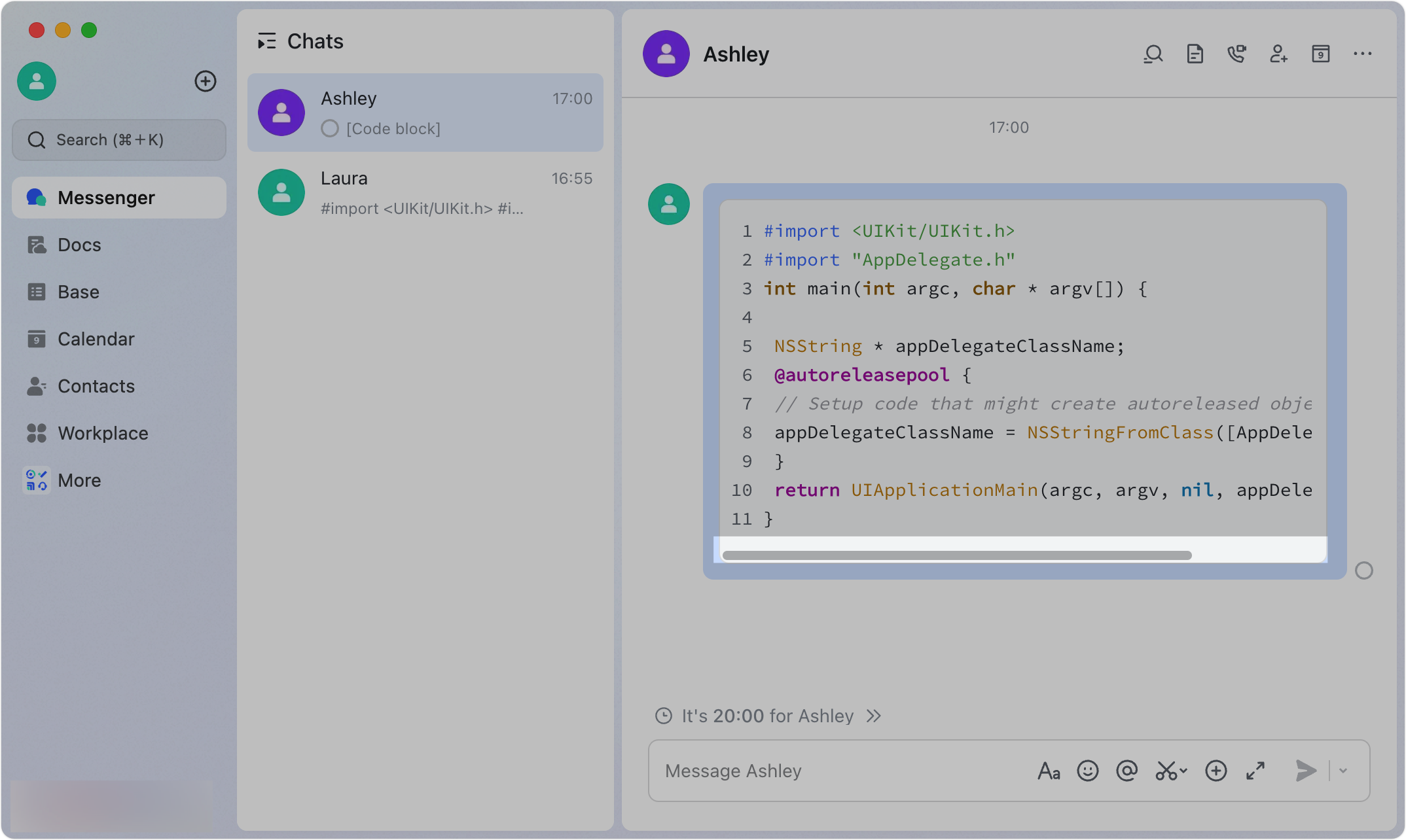Start a video call with Ashley
The height and width of the screenshot is (840, 1406).
[x=1237, y=54]
